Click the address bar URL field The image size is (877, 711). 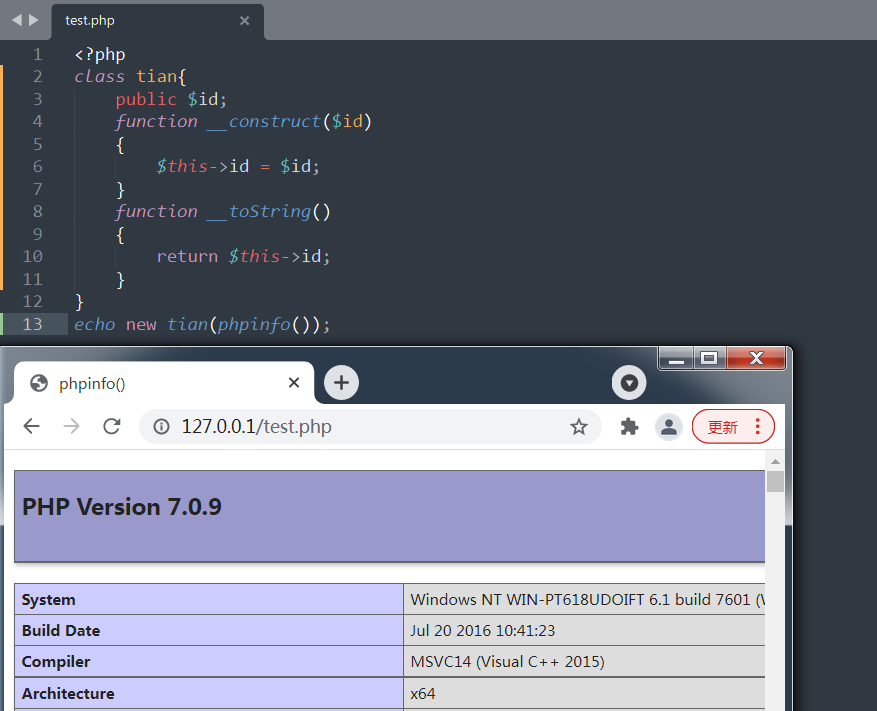click(360, 427)
